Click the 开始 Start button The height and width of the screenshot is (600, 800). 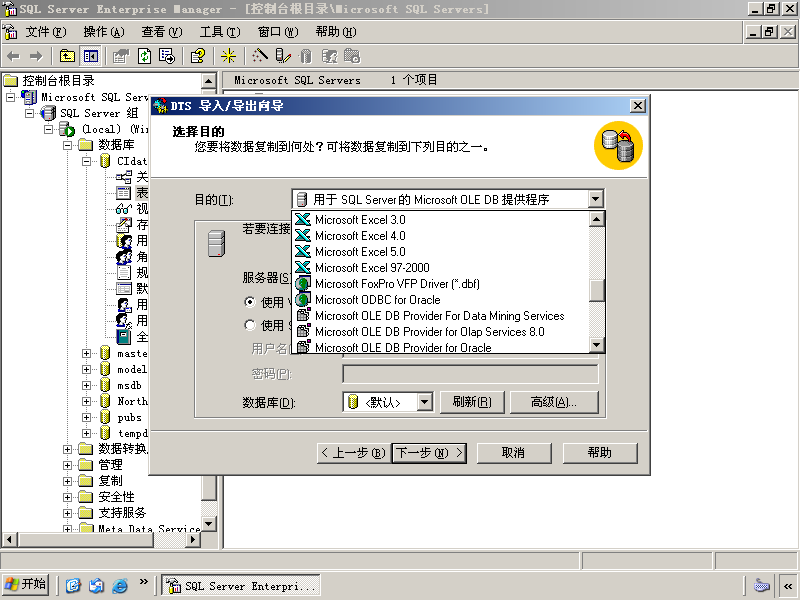[x=26, y=585]
